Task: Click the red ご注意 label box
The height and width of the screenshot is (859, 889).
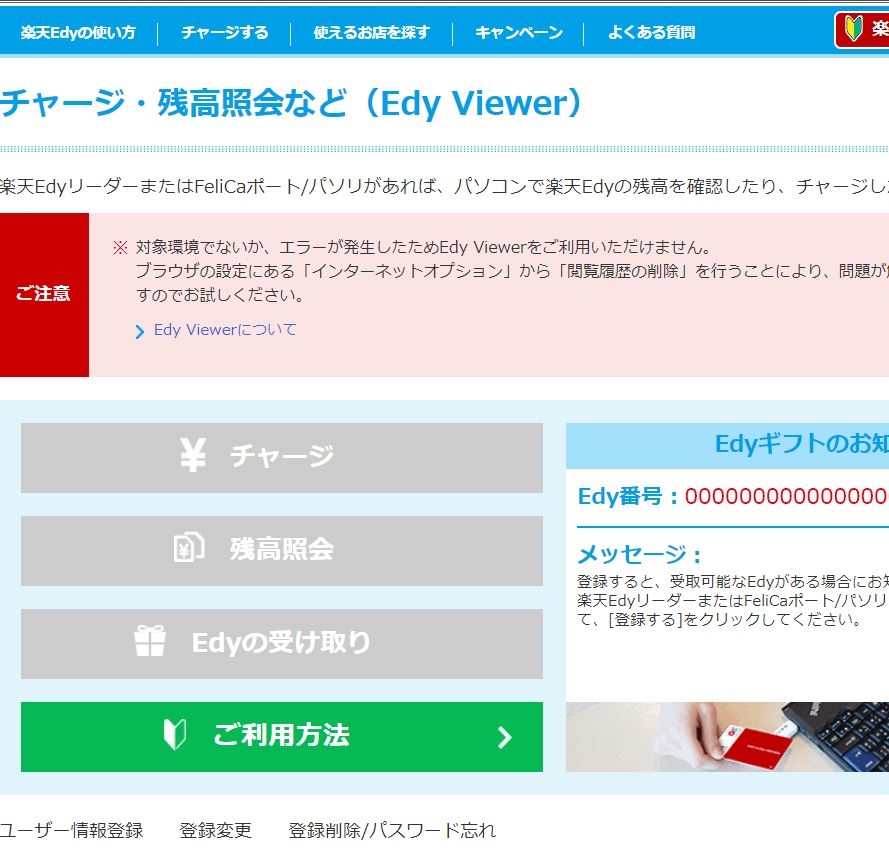Action: click(44, 294)
